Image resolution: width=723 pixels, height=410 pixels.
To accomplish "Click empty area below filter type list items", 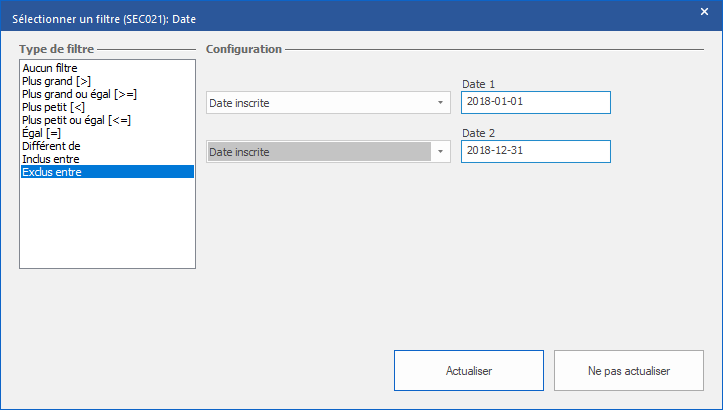I will click(107, 225).
